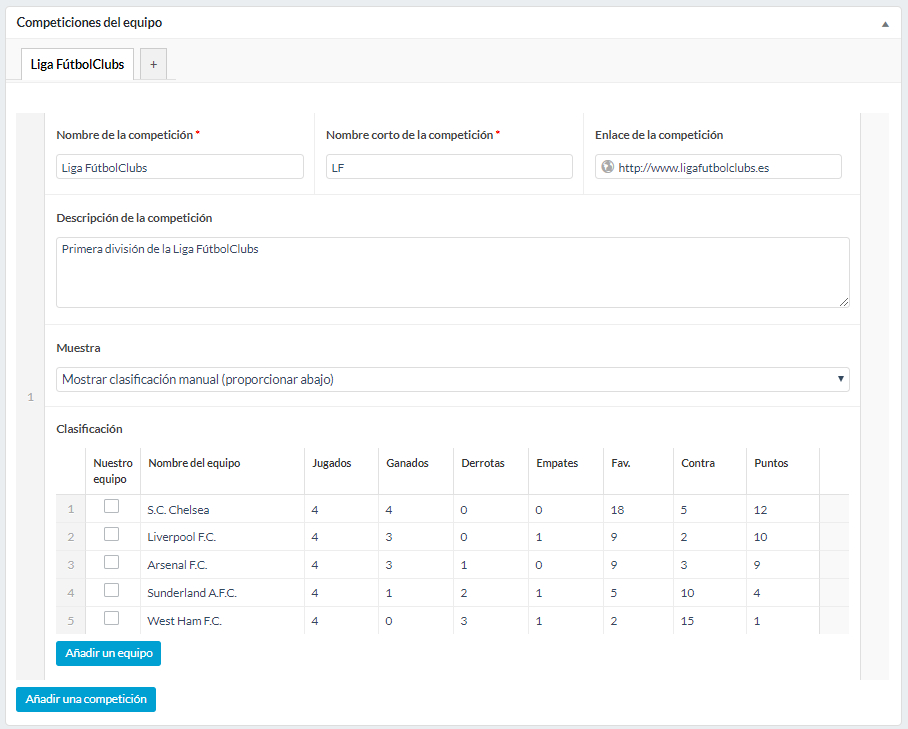
Task: Select the Liga FútbolClubs tab
Action: click(77, 64)
